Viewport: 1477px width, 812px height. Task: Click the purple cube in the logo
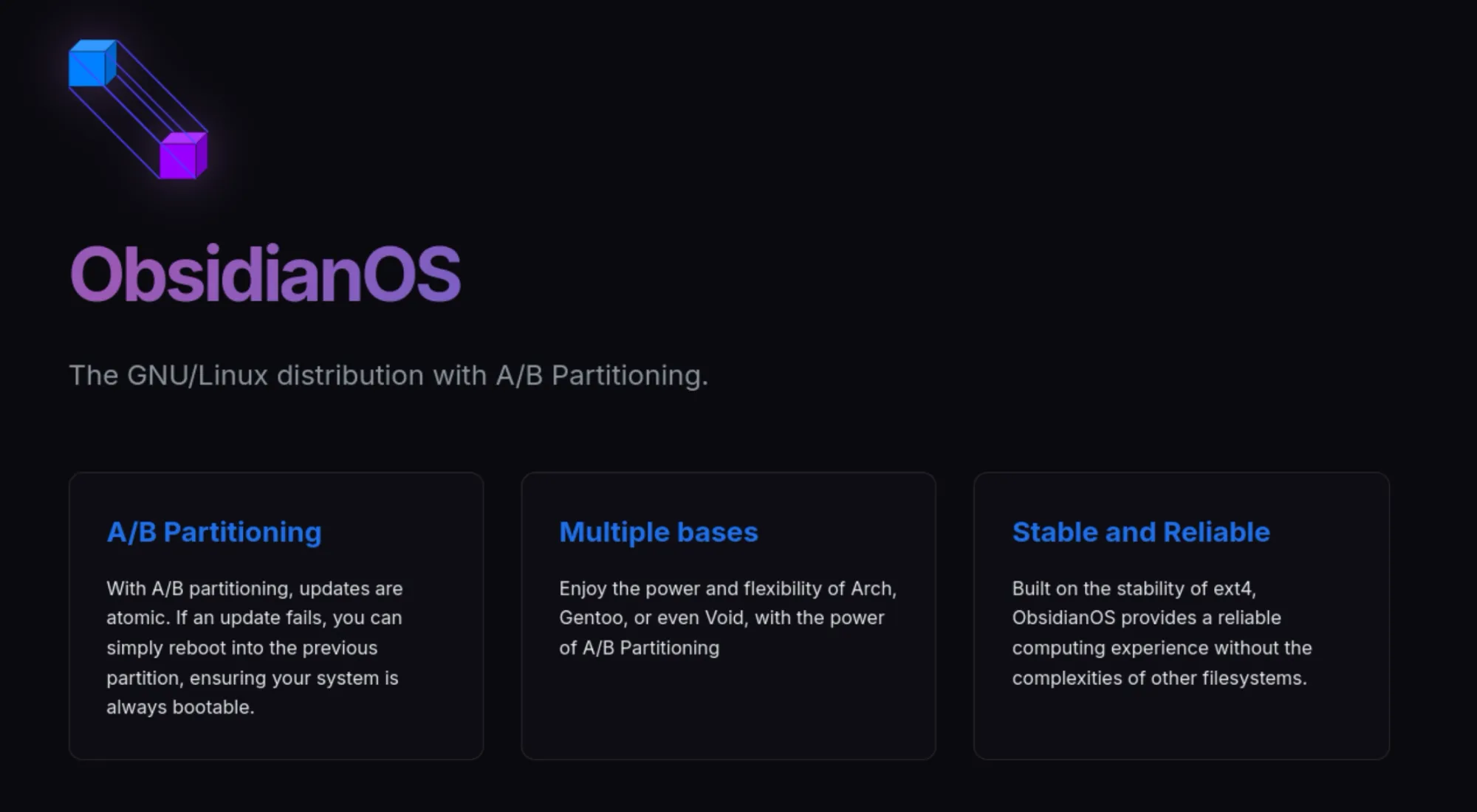(182, 156)
